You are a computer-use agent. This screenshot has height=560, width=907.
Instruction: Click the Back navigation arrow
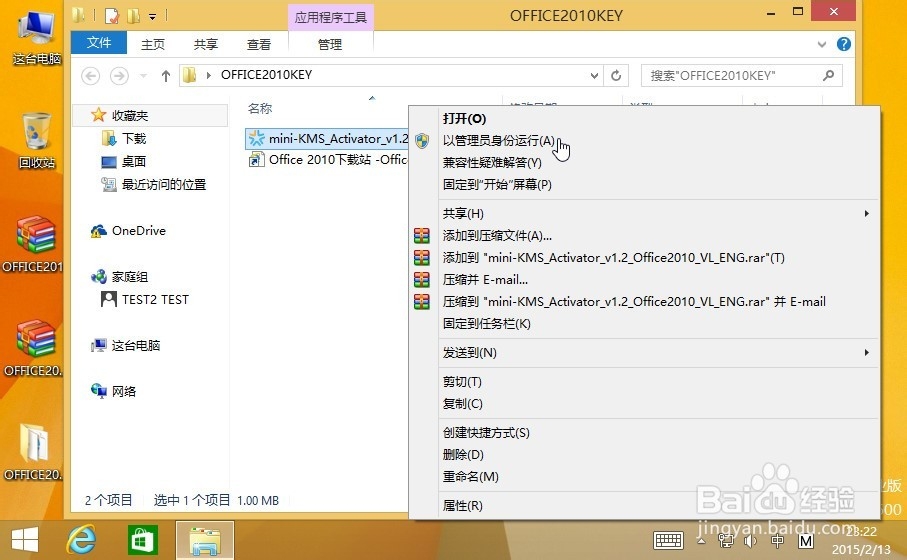[90, 76]
